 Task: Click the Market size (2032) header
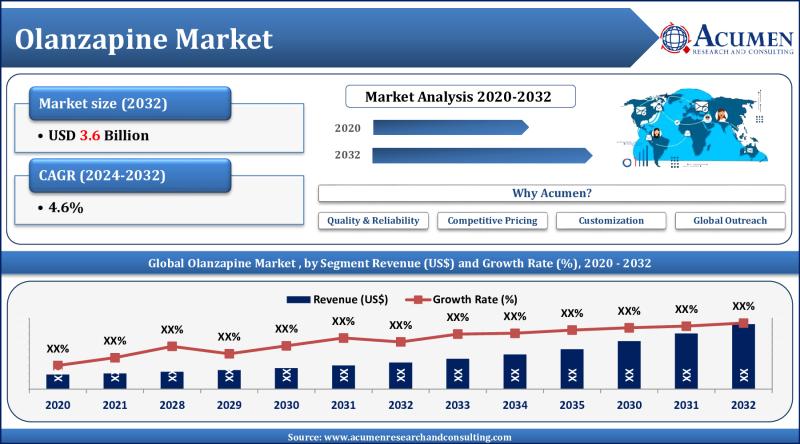(130, 104)
